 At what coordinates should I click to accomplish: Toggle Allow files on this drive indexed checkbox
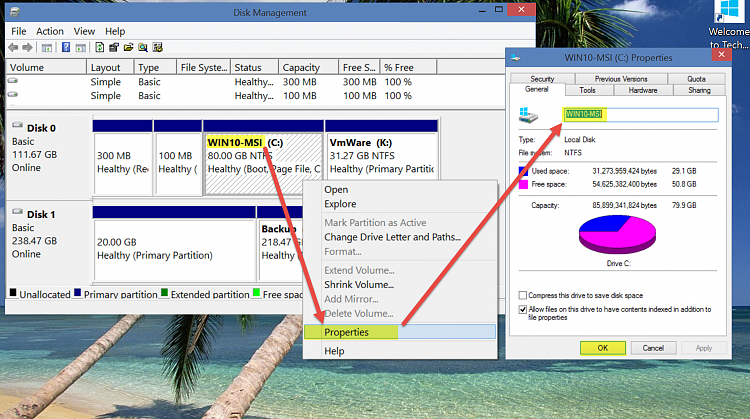(523, 309)
